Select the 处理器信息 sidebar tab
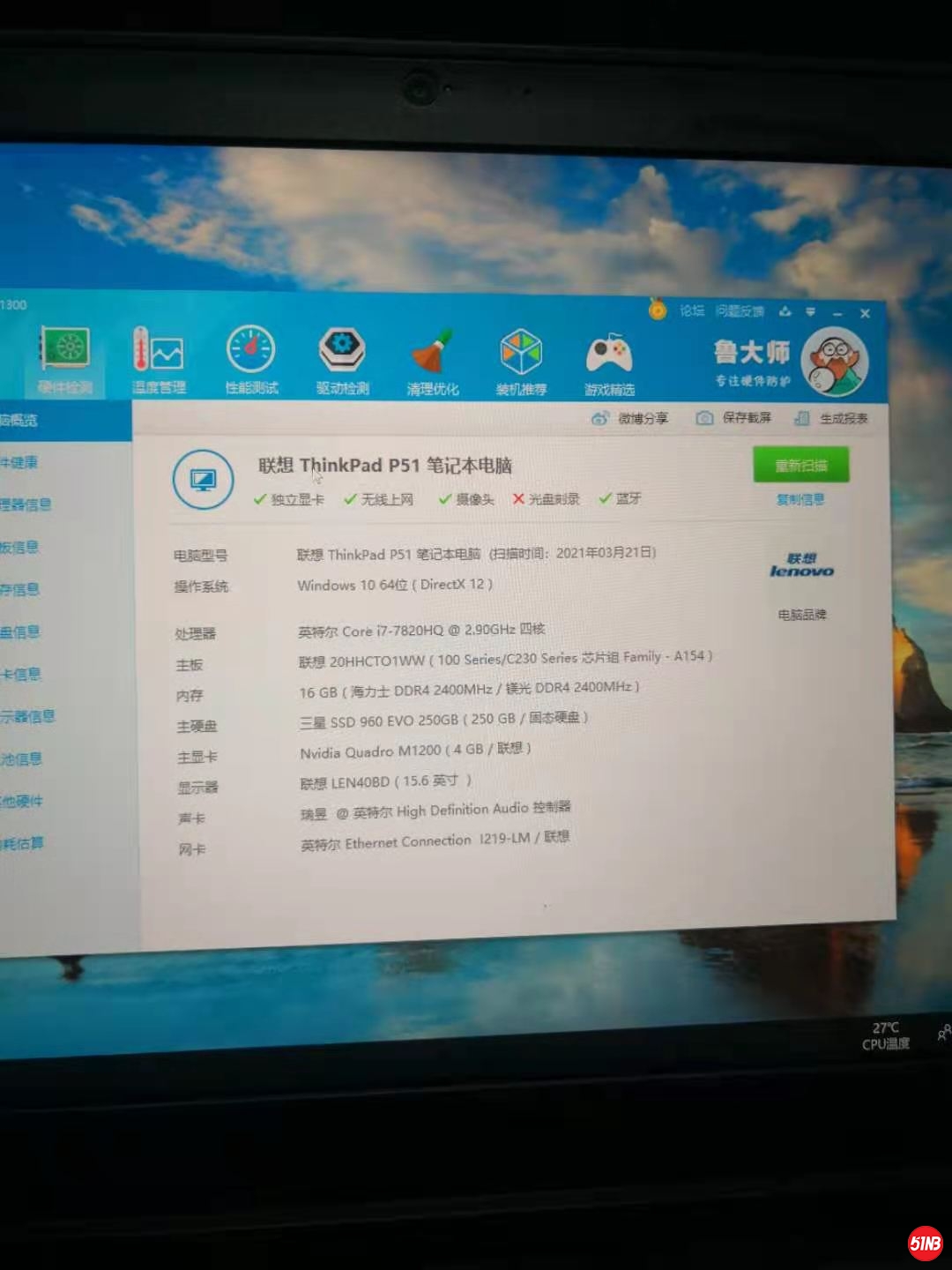Image resolution: width=952 pixels, height=1270 pixels. click(65, 504)
